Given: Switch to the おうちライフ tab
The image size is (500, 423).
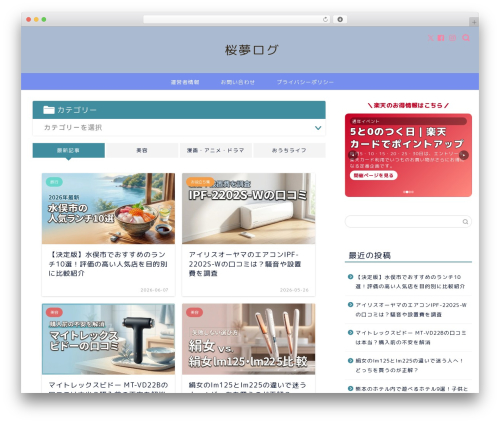Looking at the screenshot, I should coord(289,150).
